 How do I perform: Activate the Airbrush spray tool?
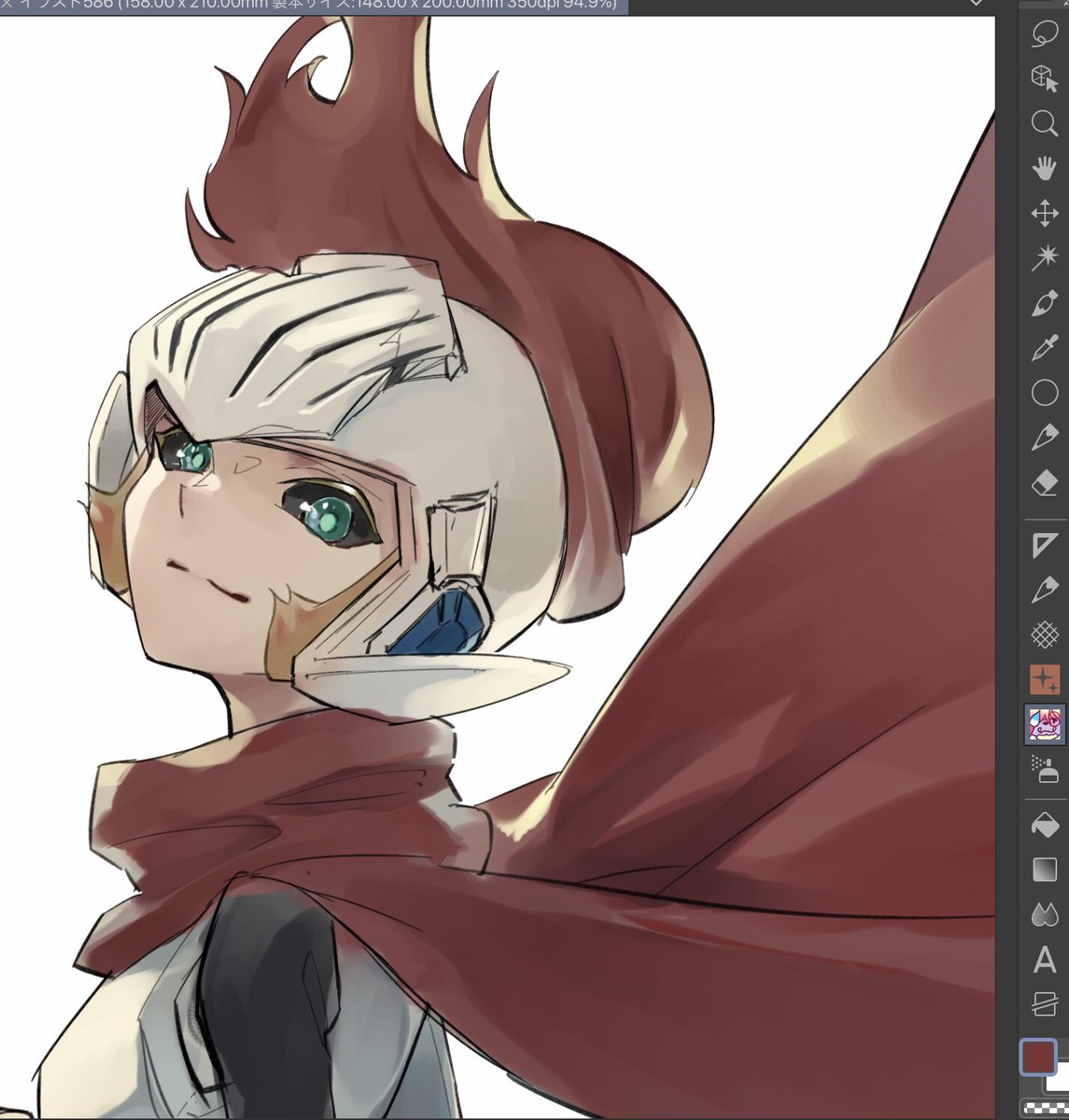(1044, 769)
